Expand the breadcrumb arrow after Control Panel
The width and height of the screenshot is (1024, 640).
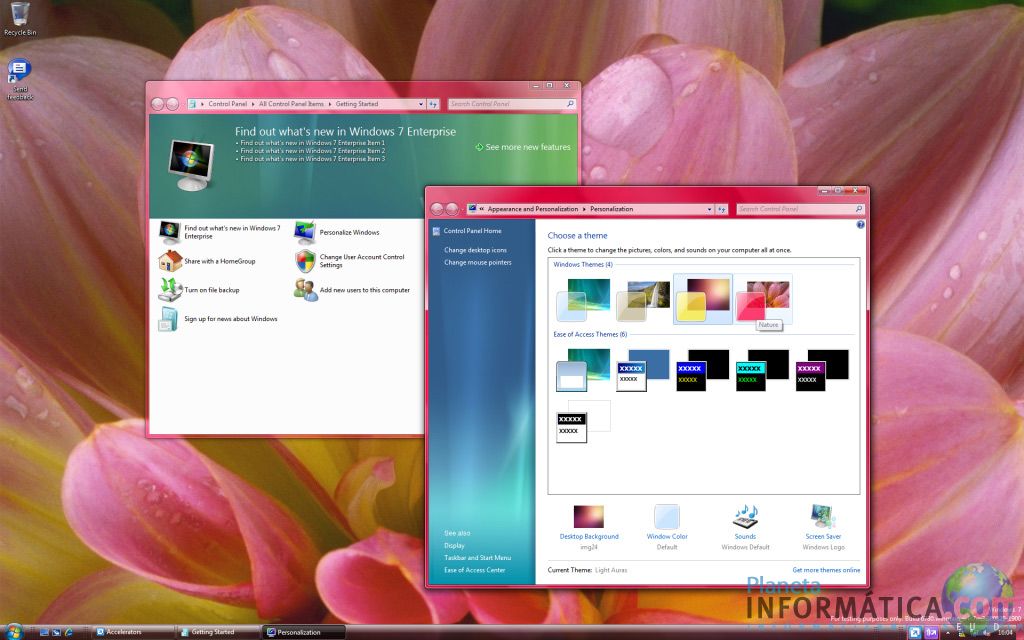253,104
